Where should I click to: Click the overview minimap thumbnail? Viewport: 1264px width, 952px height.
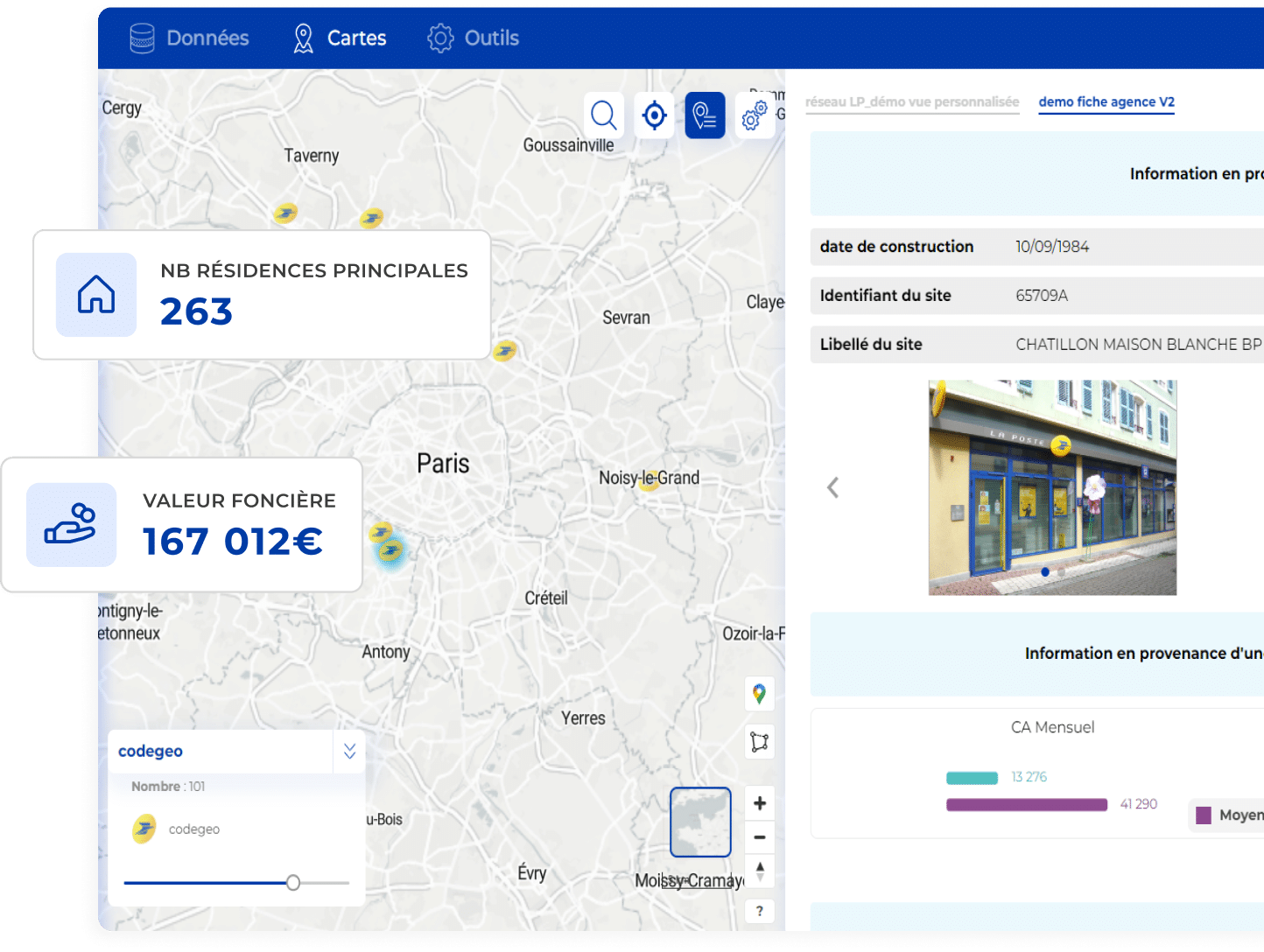pos(700,822)
